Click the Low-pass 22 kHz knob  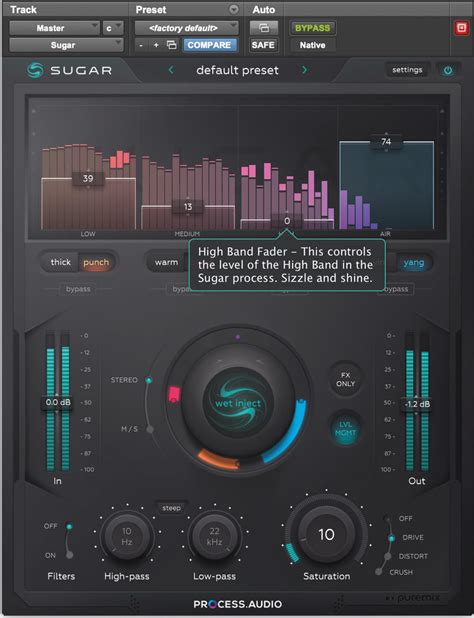tap(214, 536)
